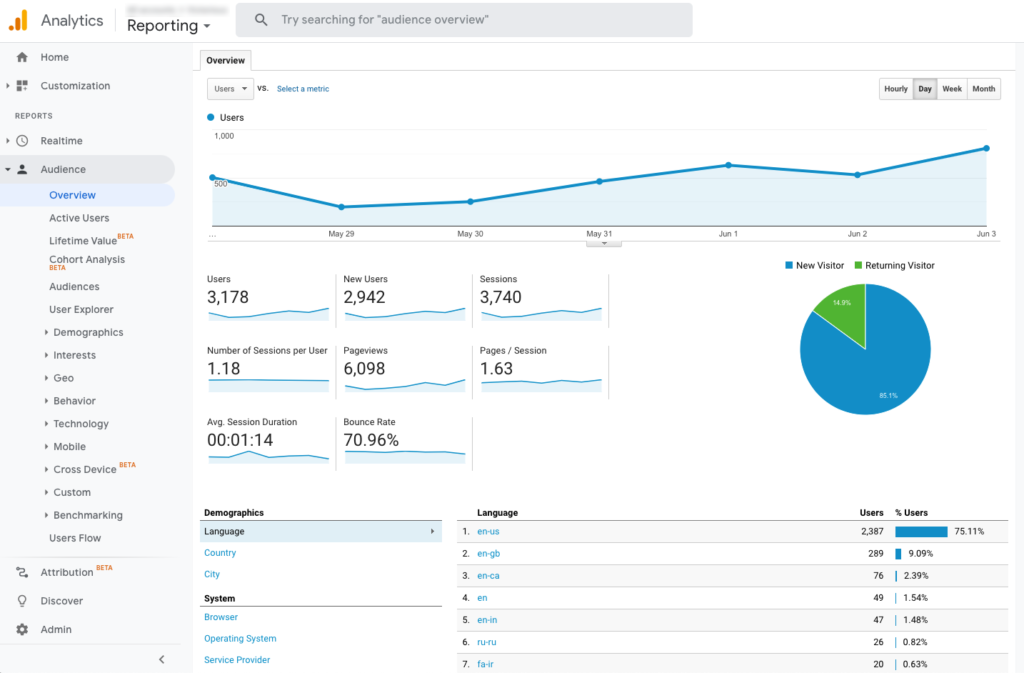The height and width of the screenshot is (673, 1024).
Task: Open Attribution icon in sidebar
Action: tap(22, 573)
